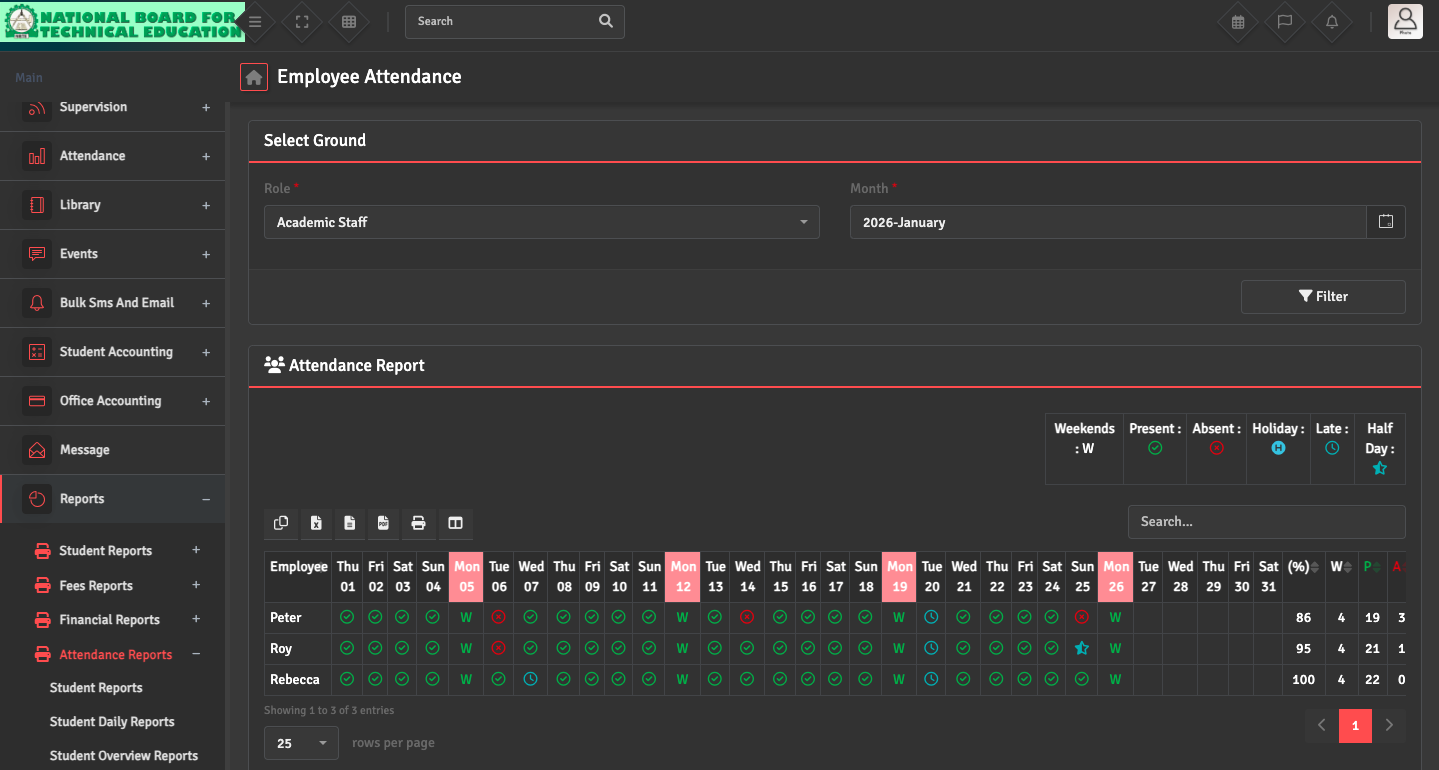Viewport: 1439px width, 770px height.
Task: Open the Role dropdown showing Academic Staff
Action: click(541, 222)
